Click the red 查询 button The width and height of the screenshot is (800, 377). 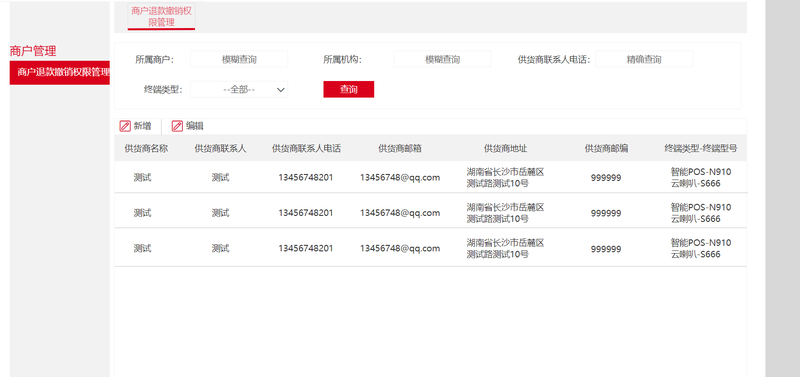click(x=348, y=89)
